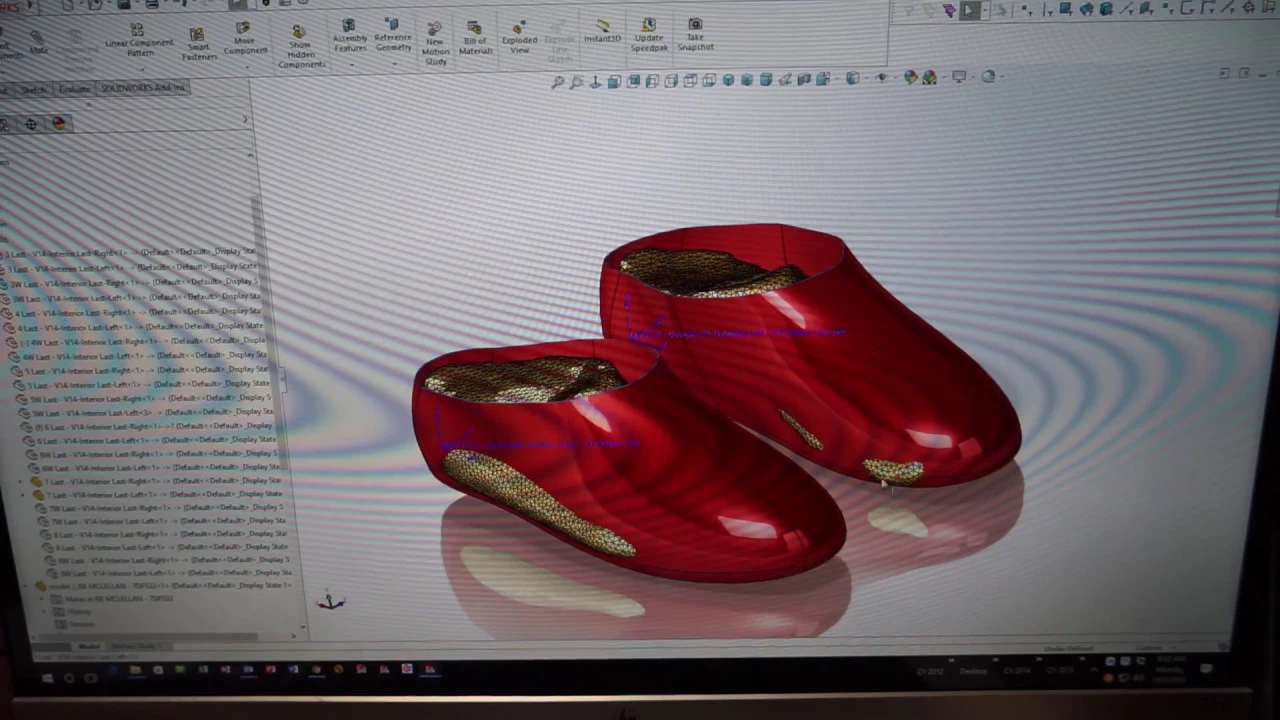Expand 7 Last Interior Last-Left component
1280x720 pixels.
click(x=24, y=495)
